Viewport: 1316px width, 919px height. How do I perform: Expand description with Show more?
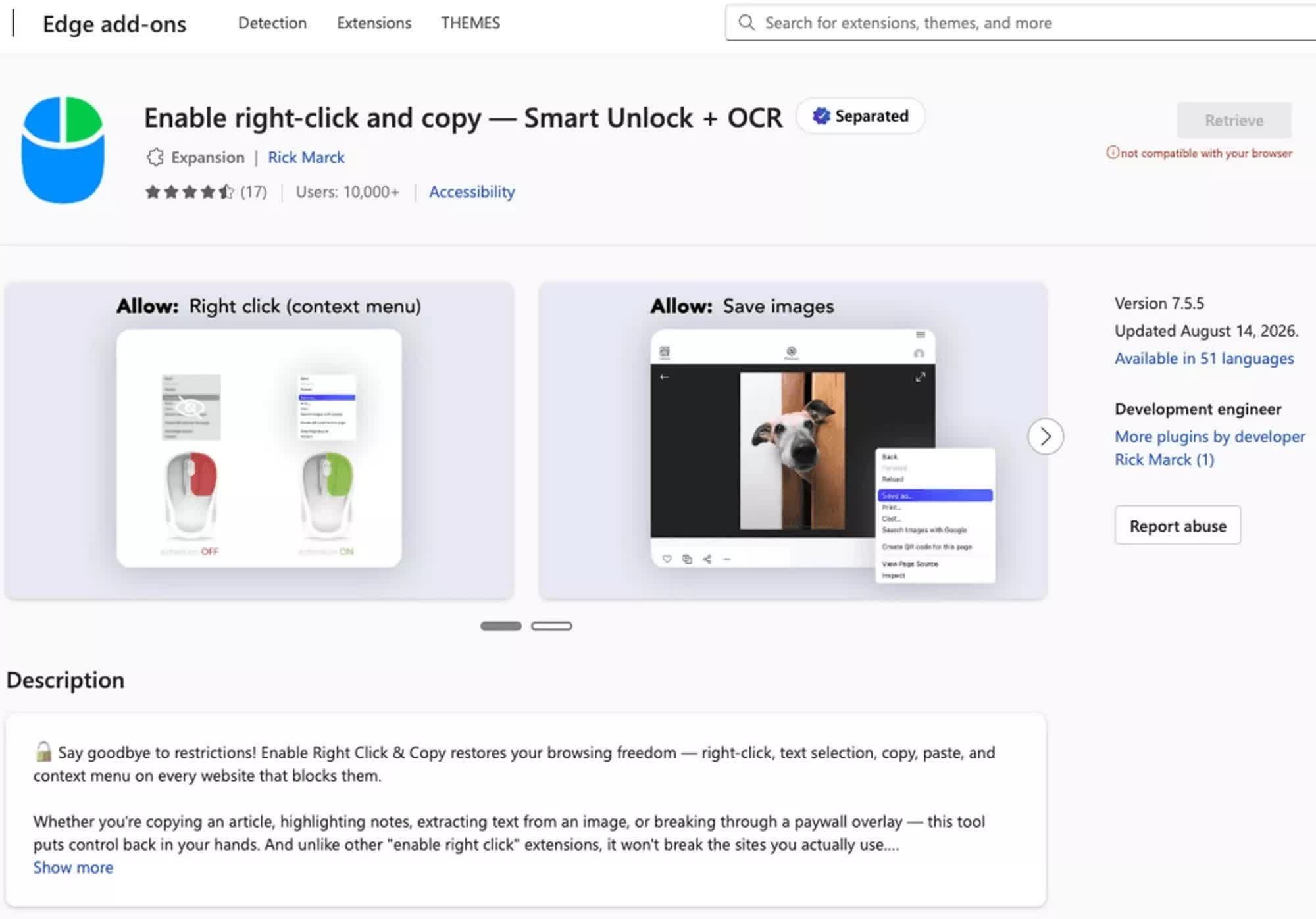[73, 868]
